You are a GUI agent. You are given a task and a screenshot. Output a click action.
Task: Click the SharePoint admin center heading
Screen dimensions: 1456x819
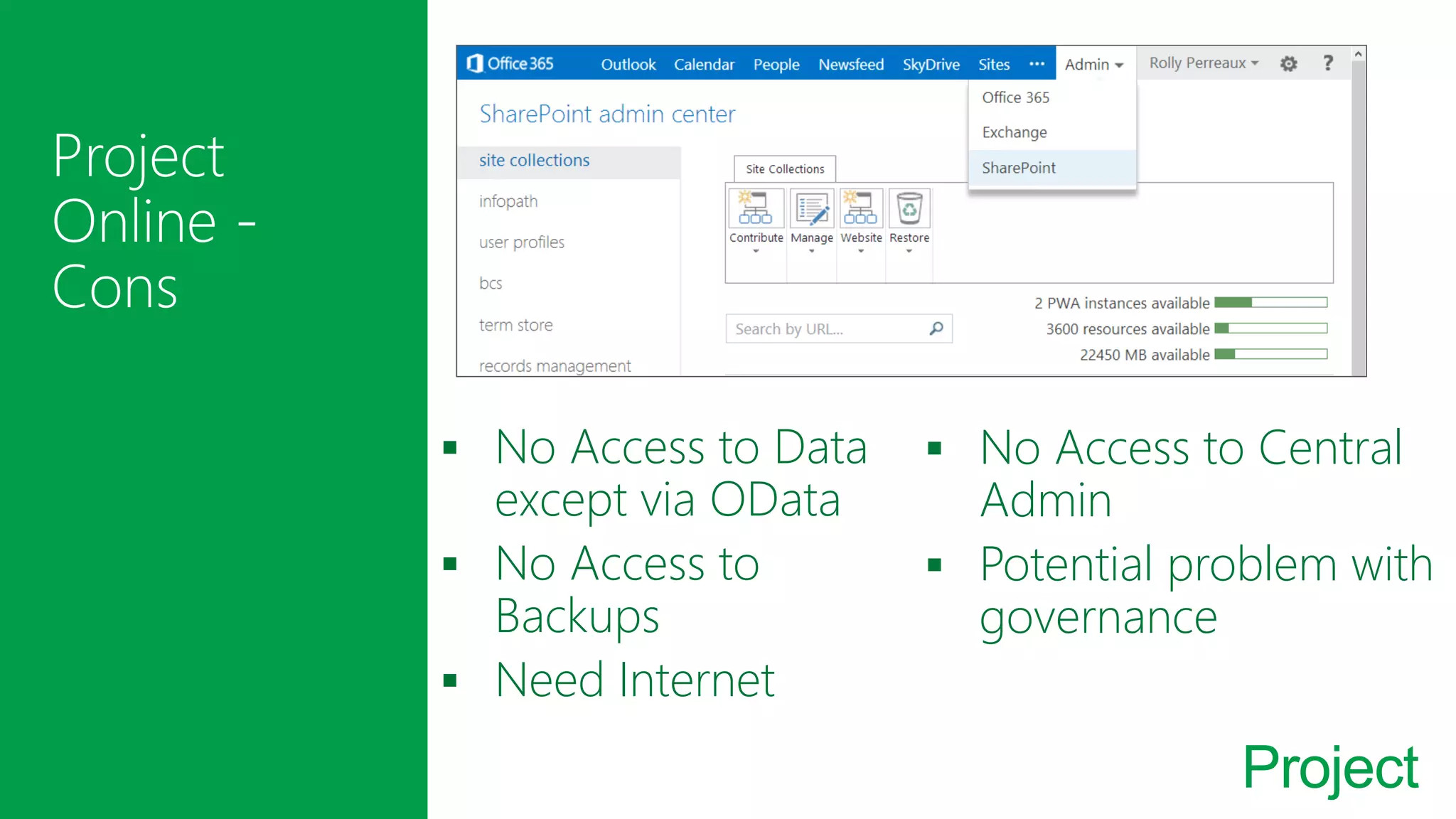pyautogui.click(x=607, y=114)
